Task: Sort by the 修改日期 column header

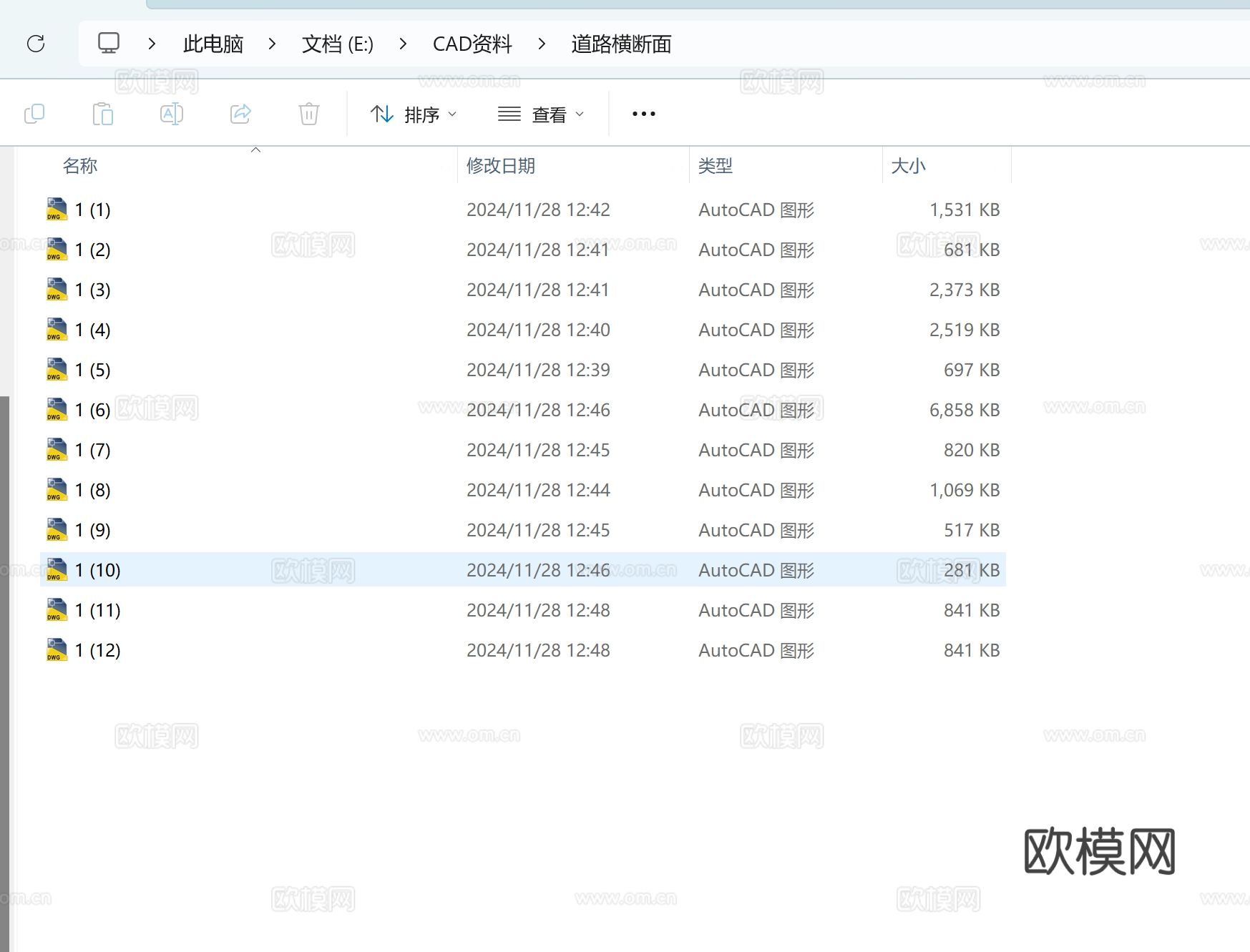Action: pyautogui.click(x=501, y=166)
